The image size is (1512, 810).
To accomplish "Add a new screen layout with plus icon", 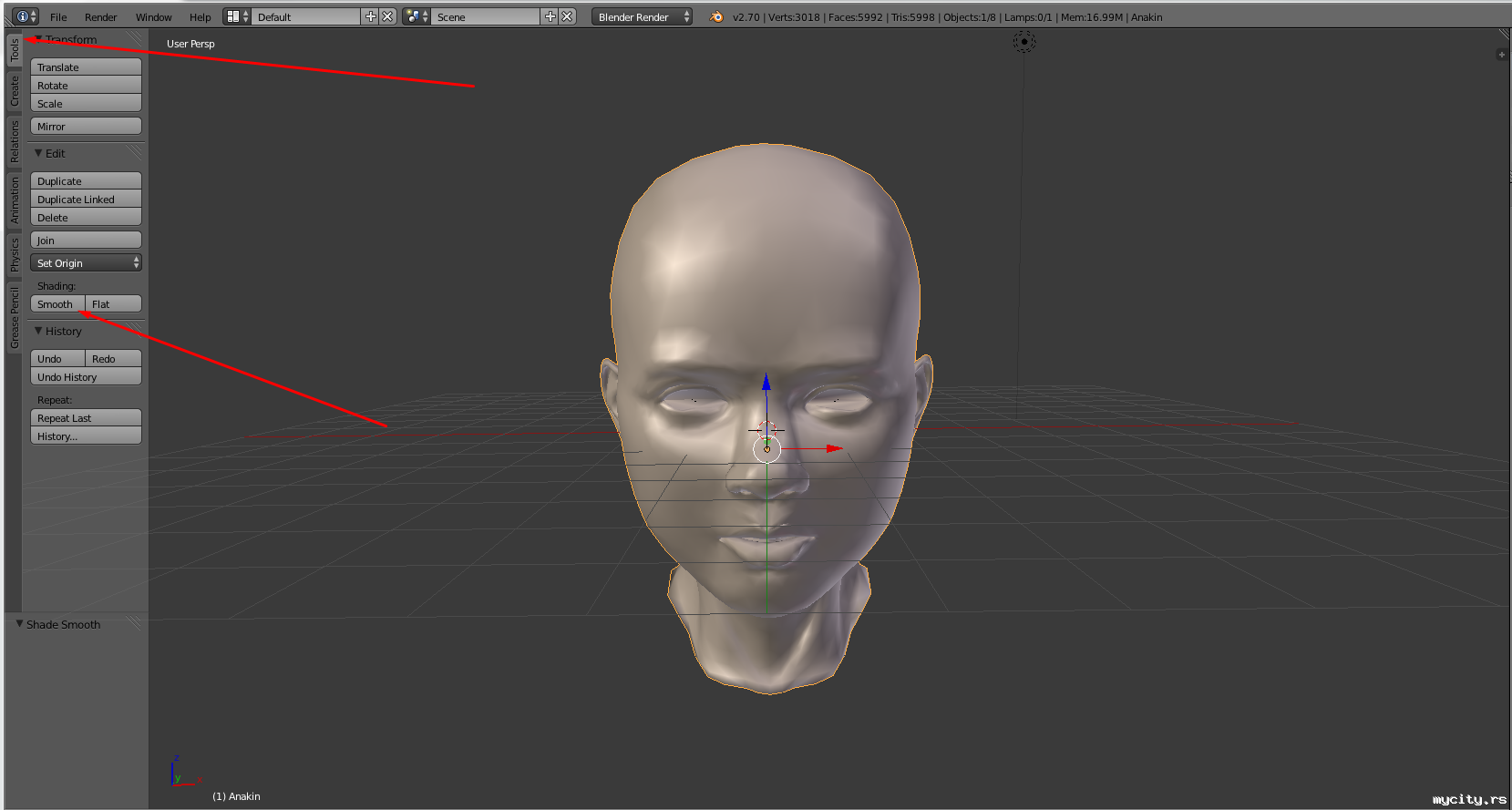I will (370, 16).
